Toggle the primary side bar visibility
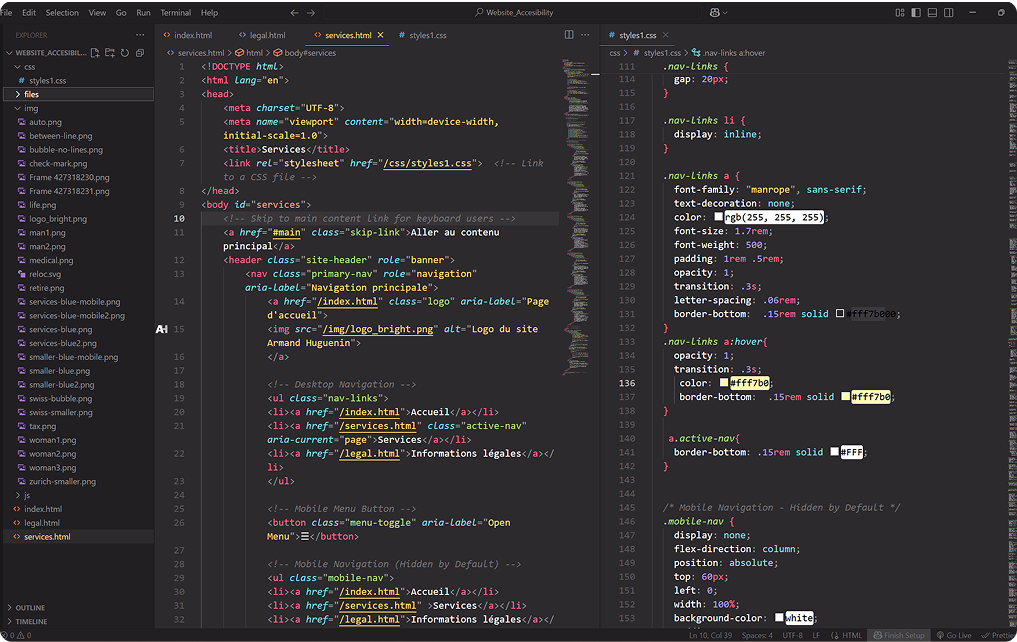Image resolution: width=1017 pixels, height=642 pixels. (916, 13)
